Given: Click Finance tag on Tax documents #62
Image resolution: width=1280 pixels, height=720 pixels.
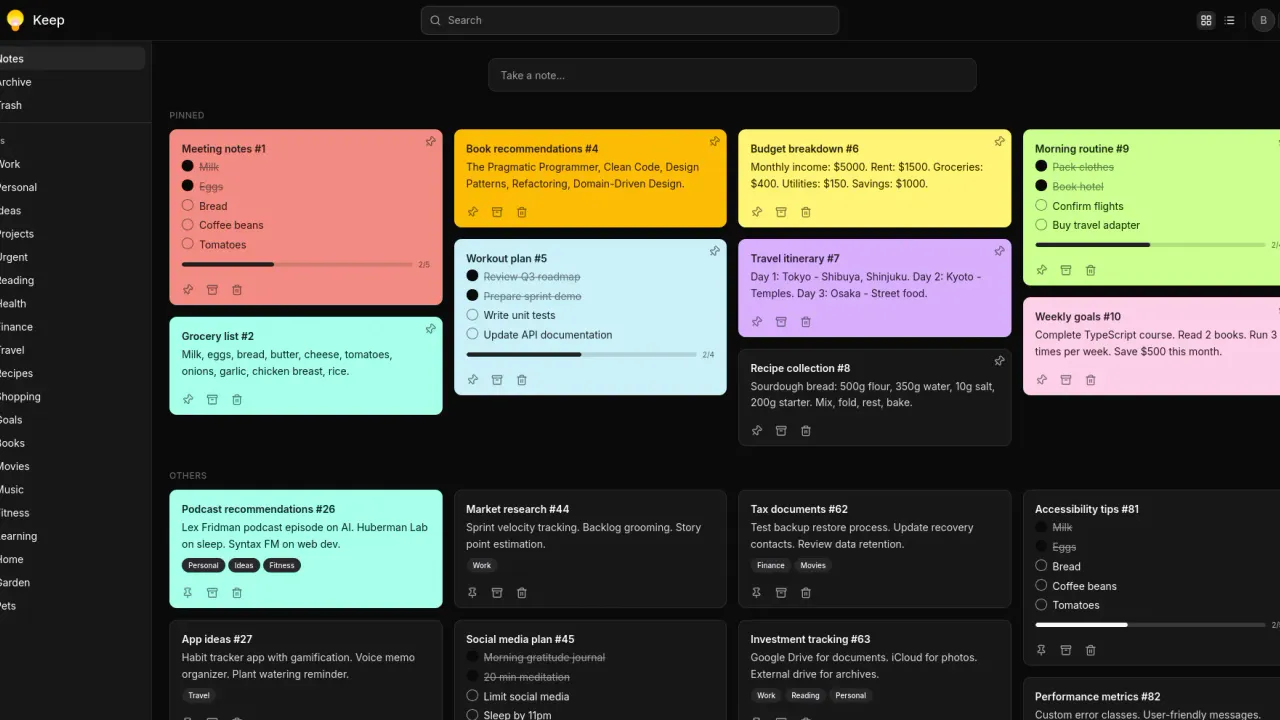Looking at the screenshot, I should point(771,565).
